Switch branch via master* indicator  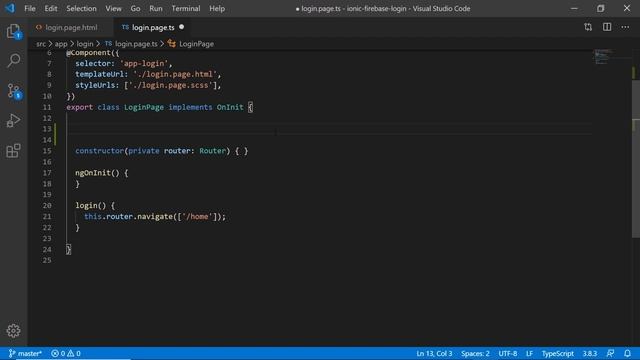pyautogui.click(x=25, y=353)
